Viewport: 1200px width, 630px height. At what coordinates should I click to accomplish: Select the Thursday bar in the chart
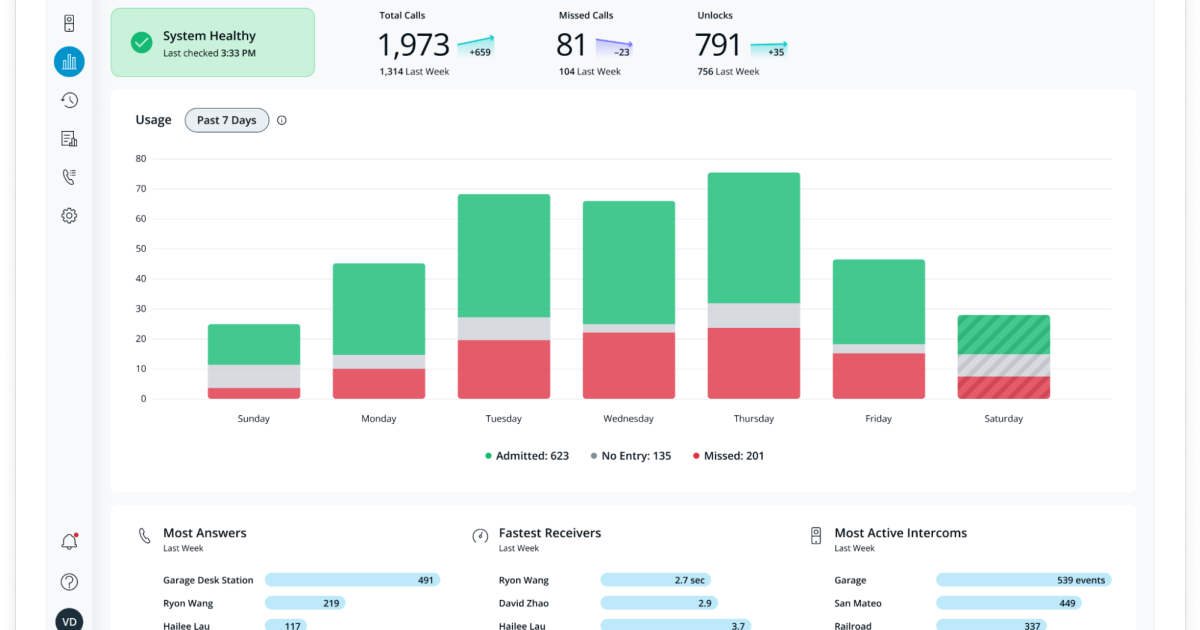[754, 286]
